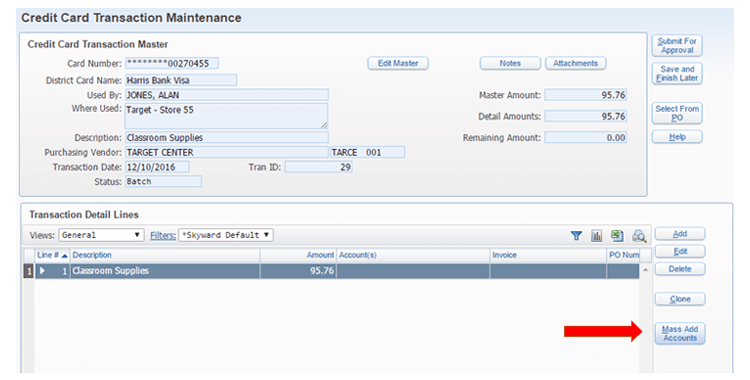Open the chart icon in detail toolbar
Screen dimensions: 750x380
596,235
